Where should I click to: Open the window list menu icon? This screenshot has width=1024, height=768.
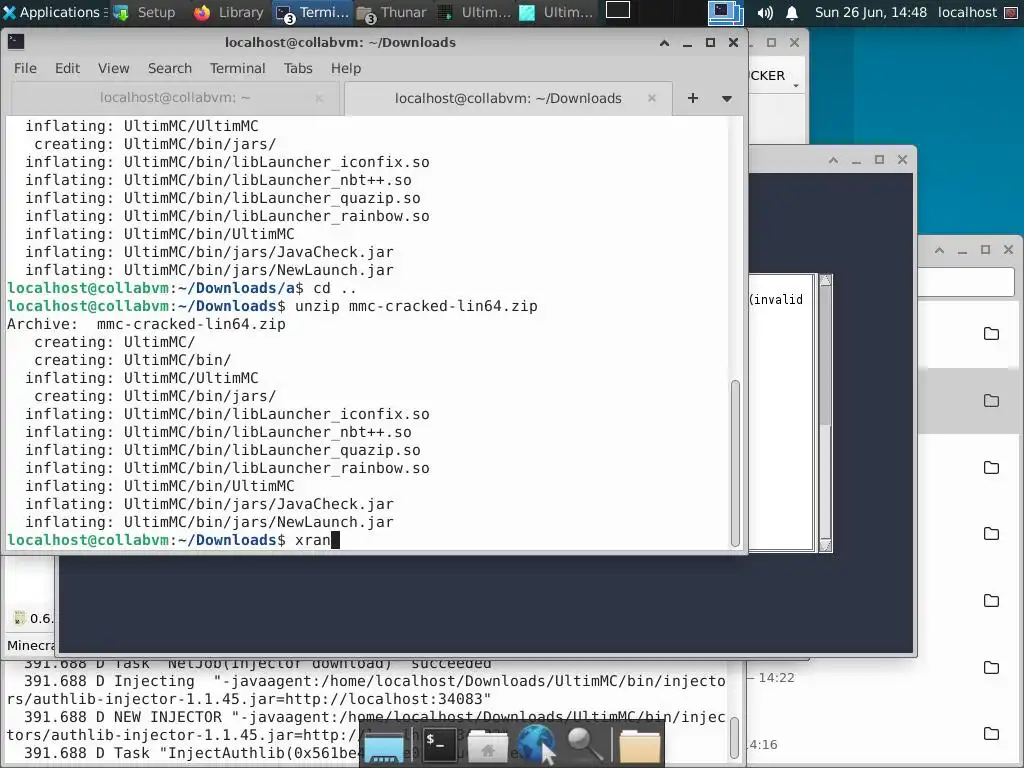[x=726, y=12]
